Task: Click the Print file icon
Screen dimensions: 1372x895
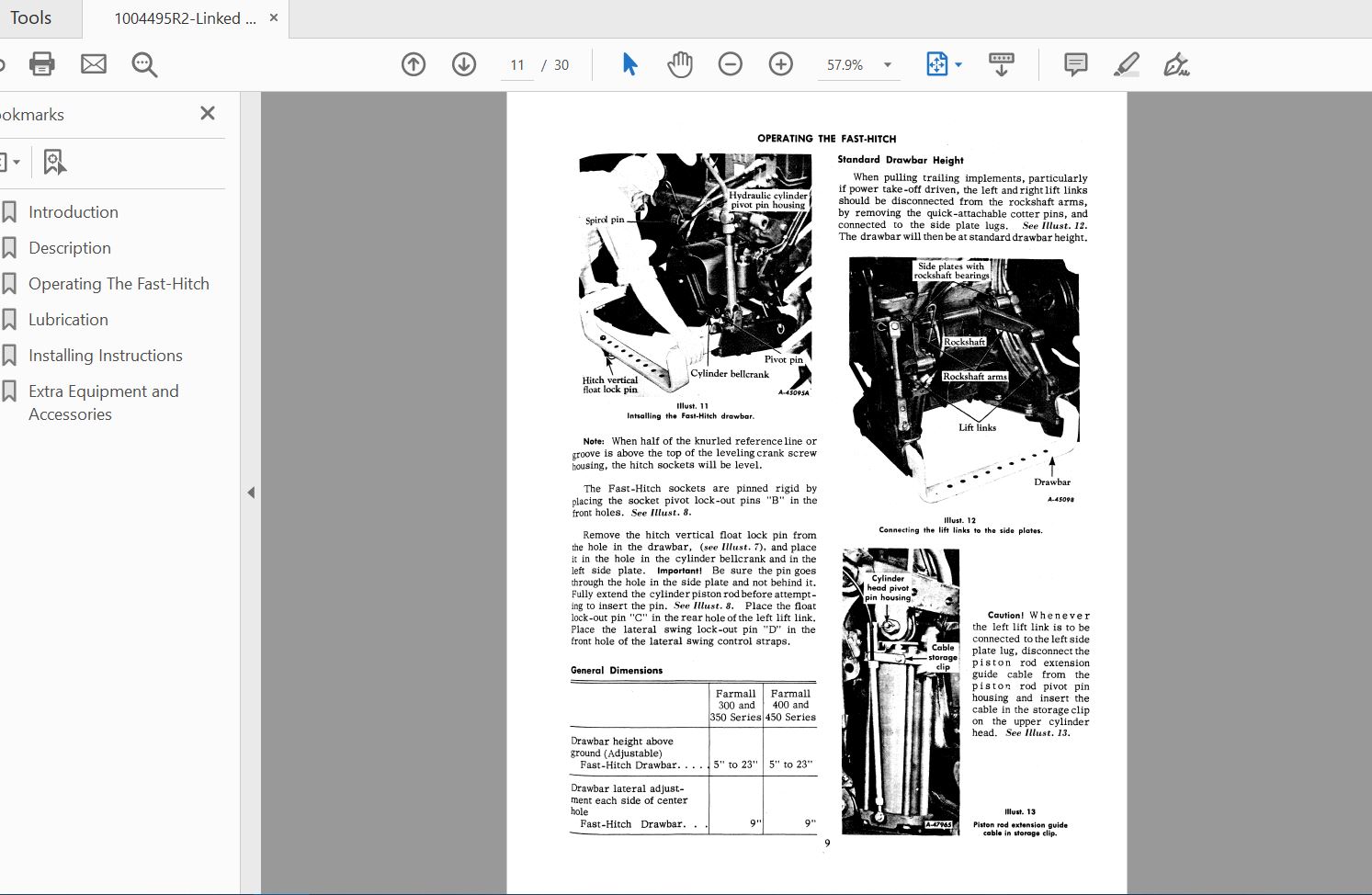Action: point(42,64)
